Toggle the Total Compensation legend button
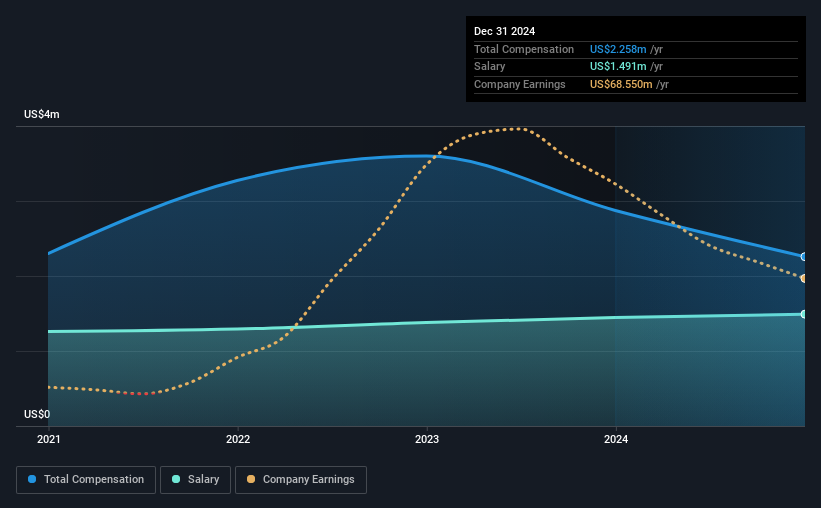 86,480
